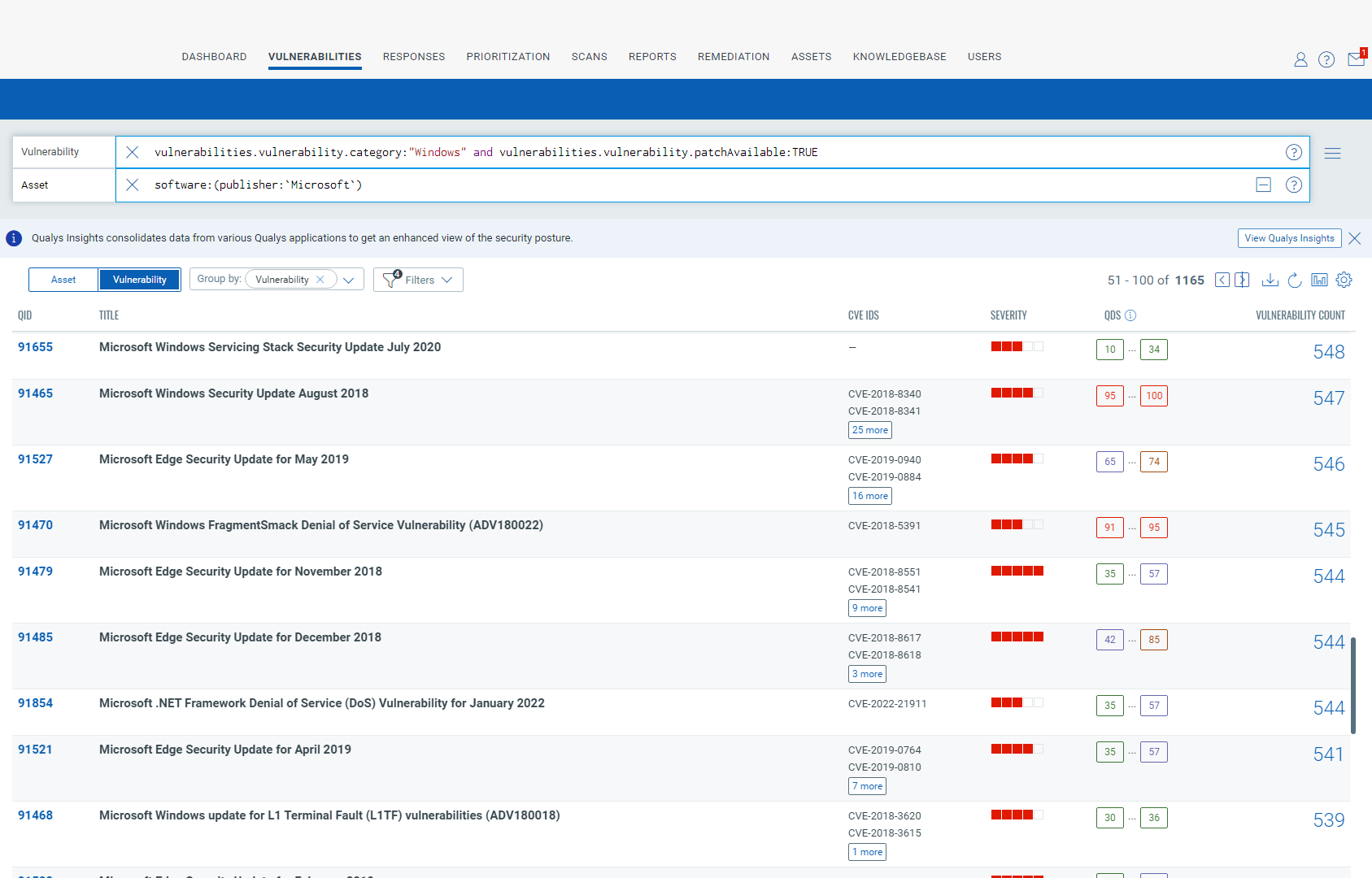Click the QDS info icon
Image resolution: width=1372 pixels, height=878 pixels.
tap(1130, 315)
